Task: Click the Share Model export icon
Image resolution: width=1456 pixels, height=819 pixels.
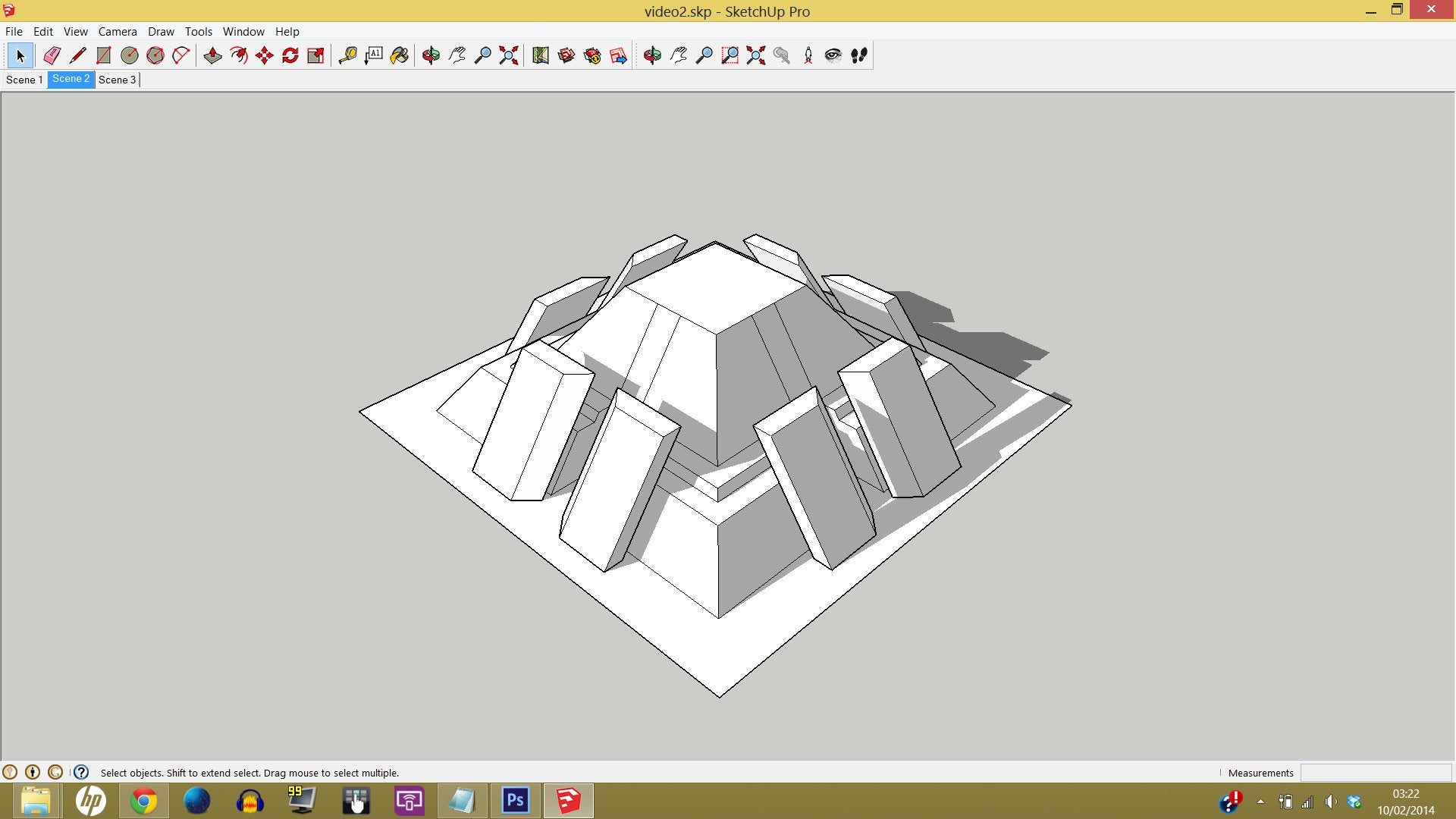Action: click(x=618, y=55)
